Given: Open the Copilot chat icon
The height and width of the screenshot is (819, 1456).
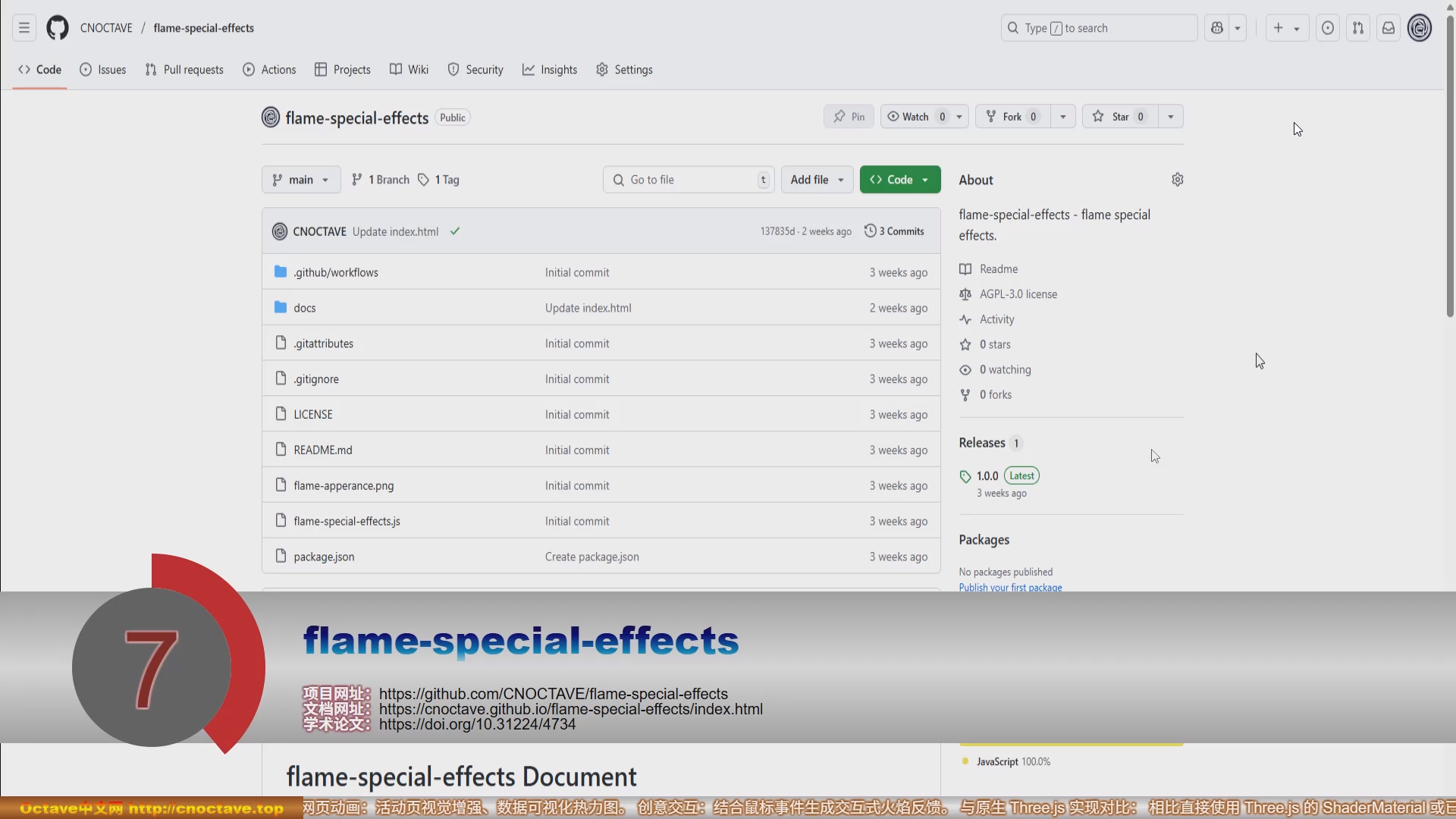Looking at the screenshot, I should pyautogui.click(x=1217, y=28).
